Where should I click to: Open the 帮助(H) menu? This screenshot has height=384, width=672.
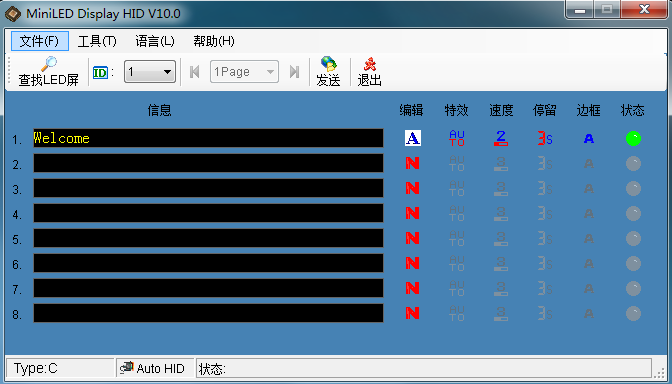[213, 41]
